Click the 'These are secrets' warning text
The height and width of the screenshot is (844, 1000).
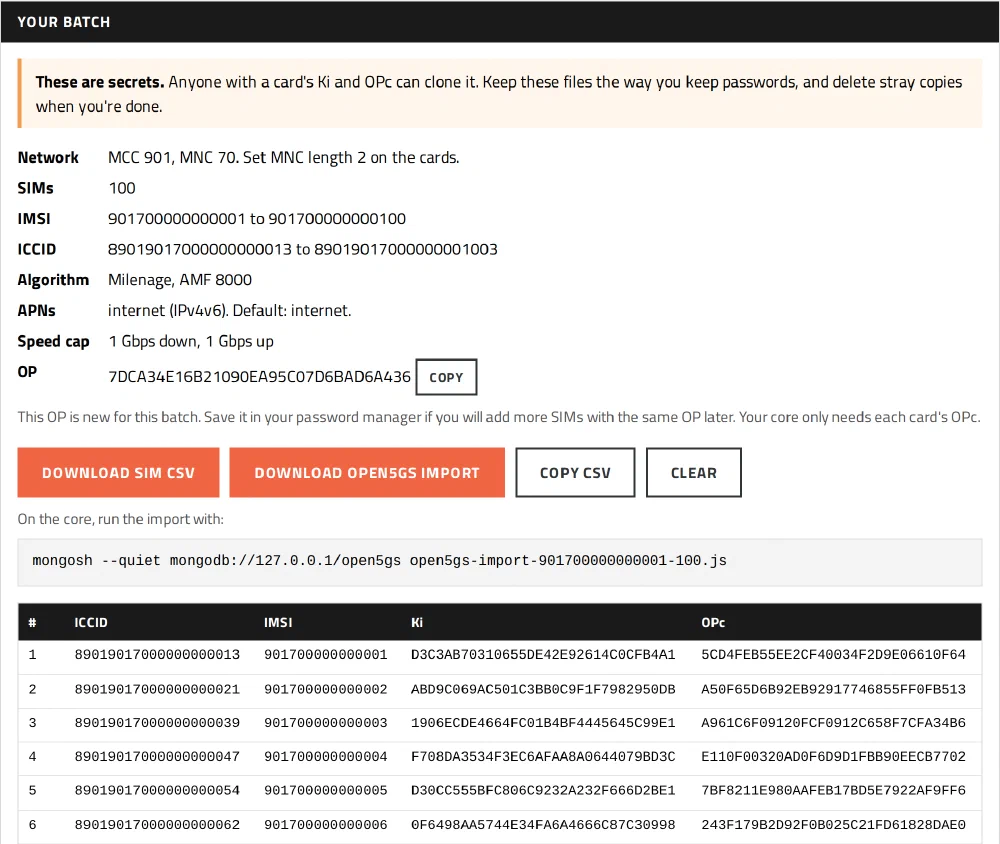point(499,94)
